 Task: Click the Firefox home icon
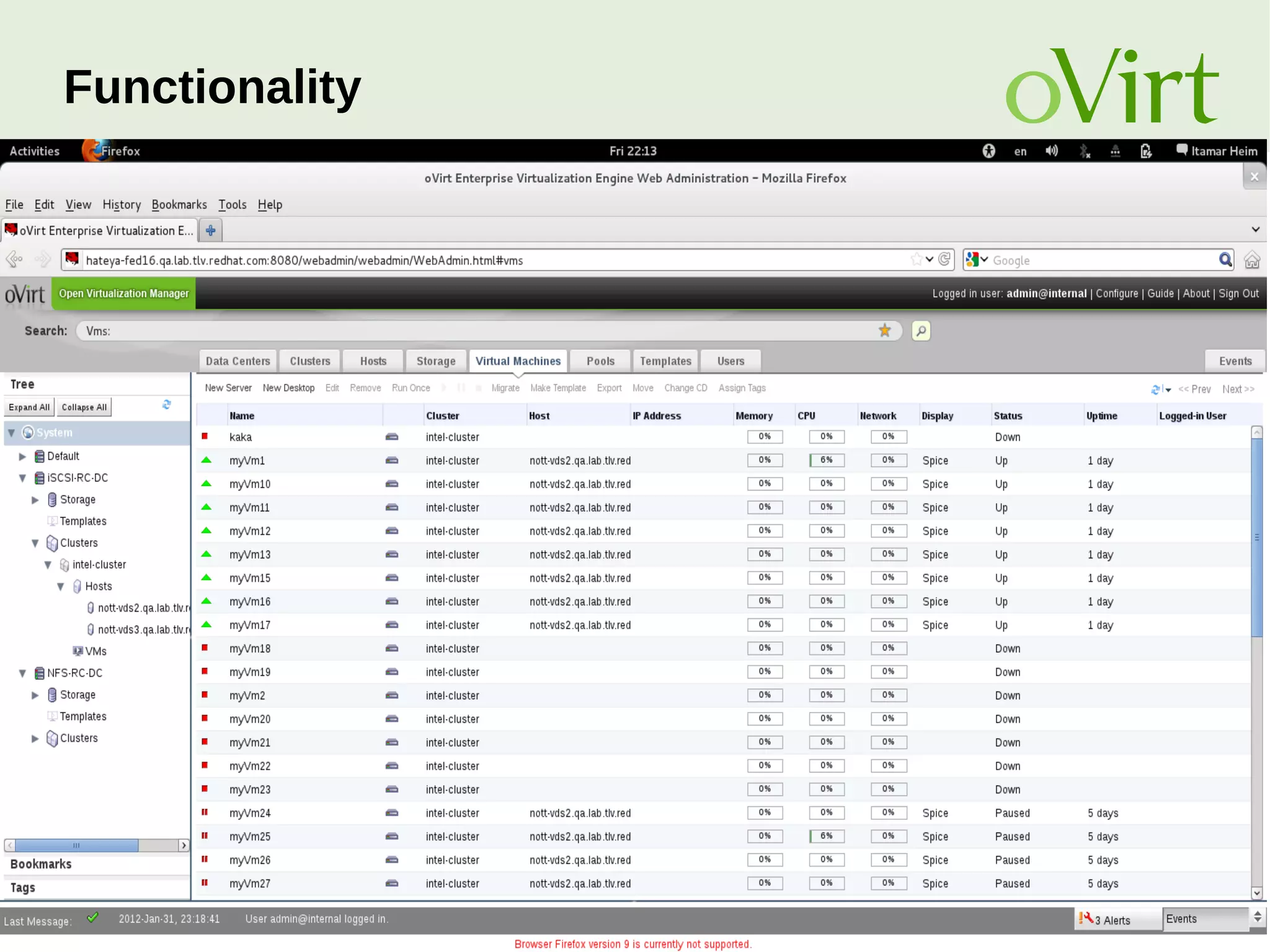pyautogui.click(x=1252, y=260)
